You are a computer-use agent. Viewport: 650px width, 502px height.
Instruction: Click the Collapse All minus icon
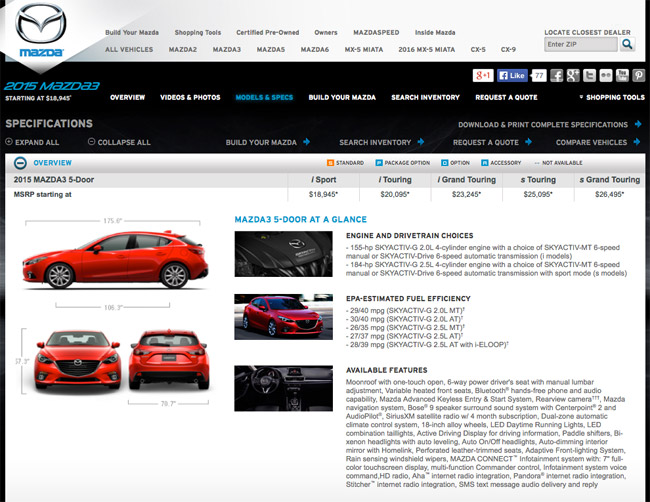(92, 142)
